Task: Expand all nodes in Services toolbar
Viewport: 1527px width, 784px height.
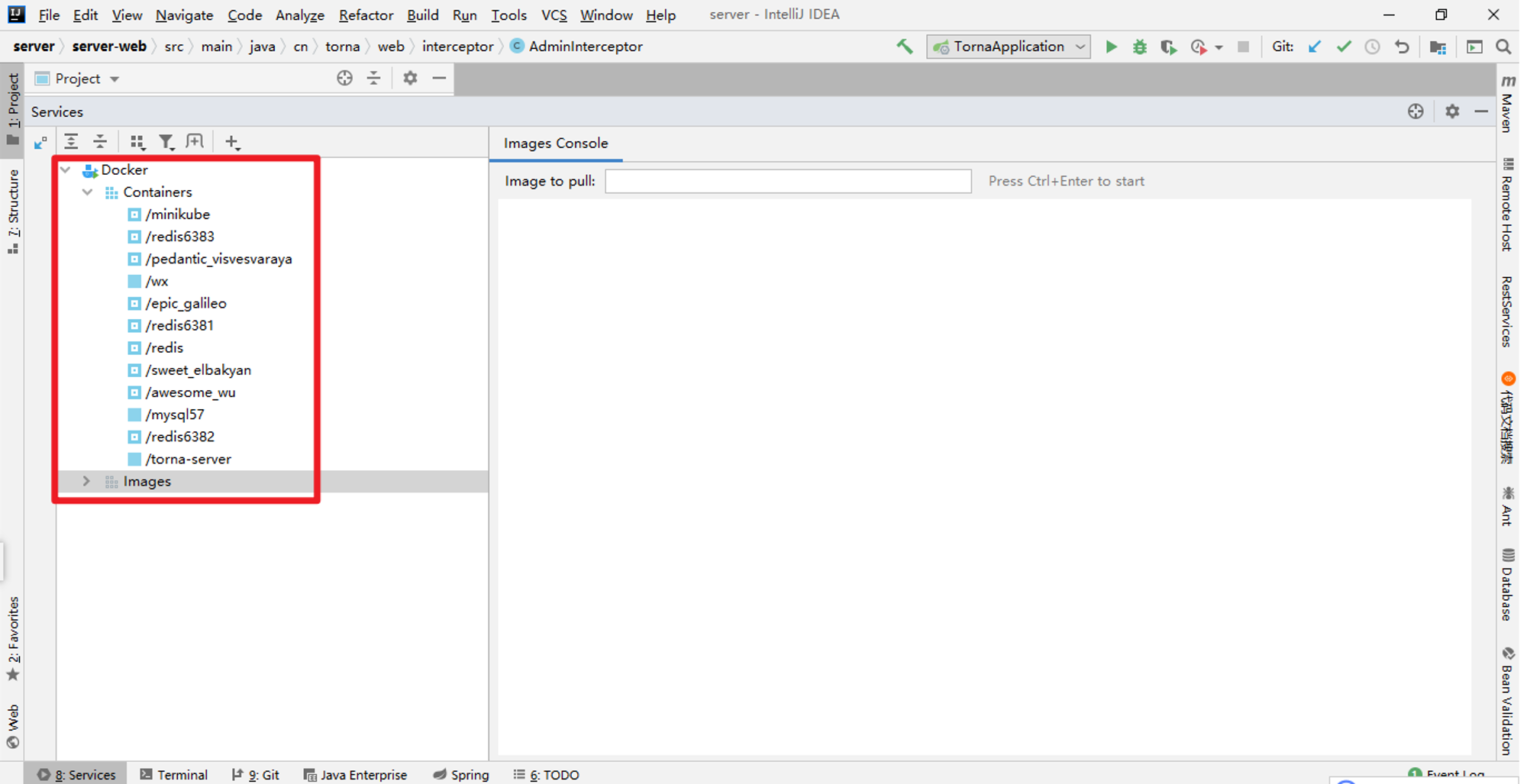Action: click(71, 141)
